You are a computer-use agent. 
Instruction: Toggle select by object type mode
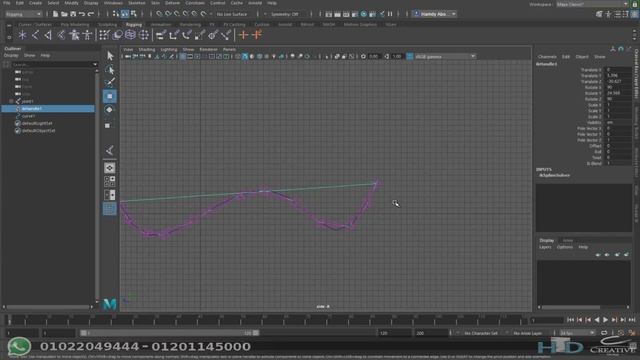(125, 14)
